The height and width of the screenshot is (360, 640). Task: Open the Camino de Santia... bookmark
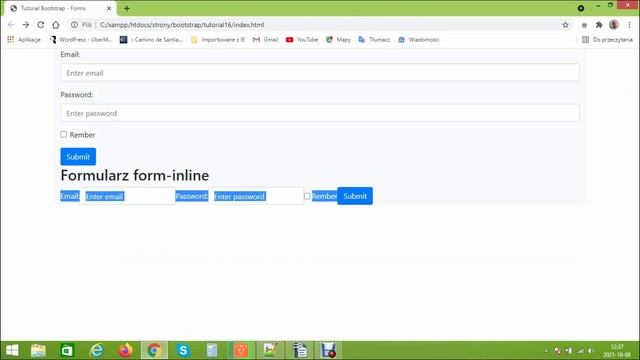pyautogui.click(x=151, y=40)
